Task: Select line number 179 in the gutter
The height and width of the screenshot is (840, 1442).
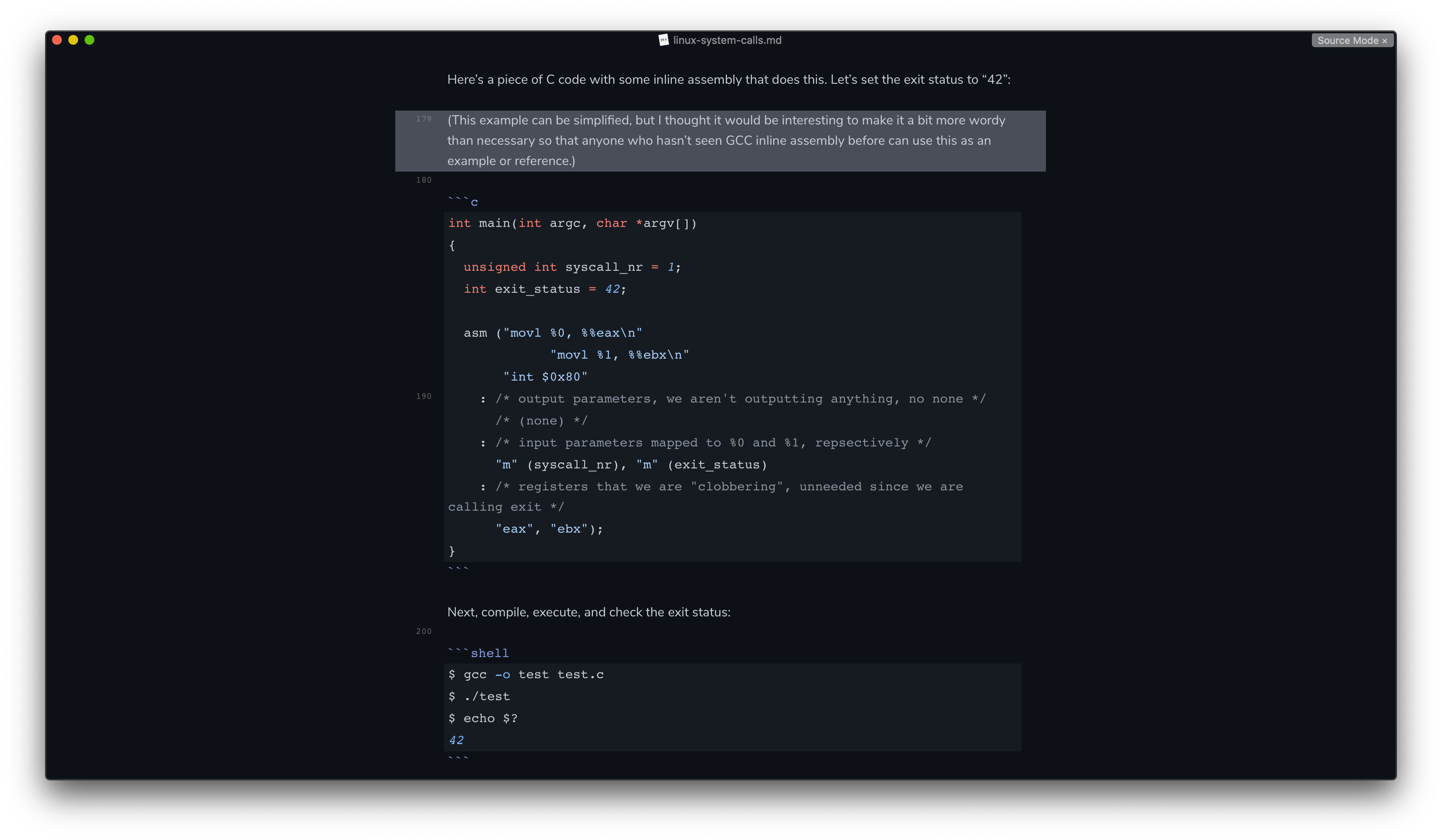Action: point(423,119)
